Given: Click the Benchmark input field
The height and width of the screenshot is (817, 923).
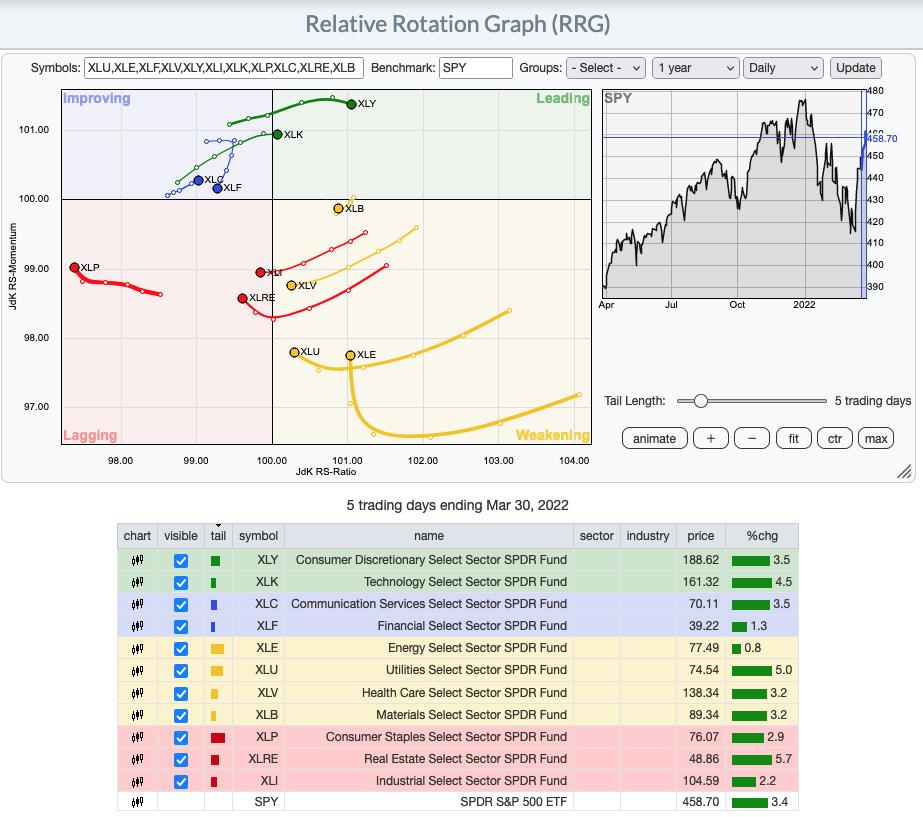Looking at the screenshot, I should (x=476, y=68).
